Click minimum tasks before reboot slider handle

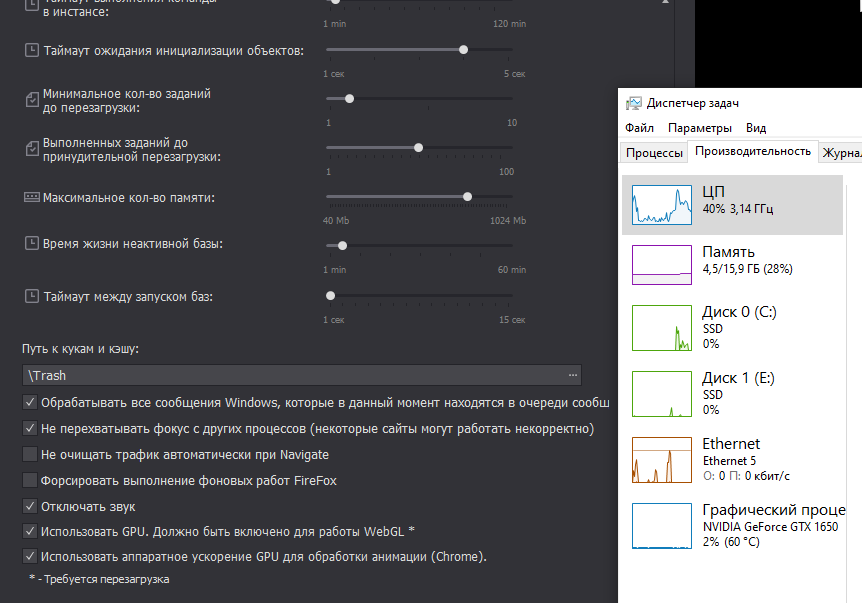[349, 99]
